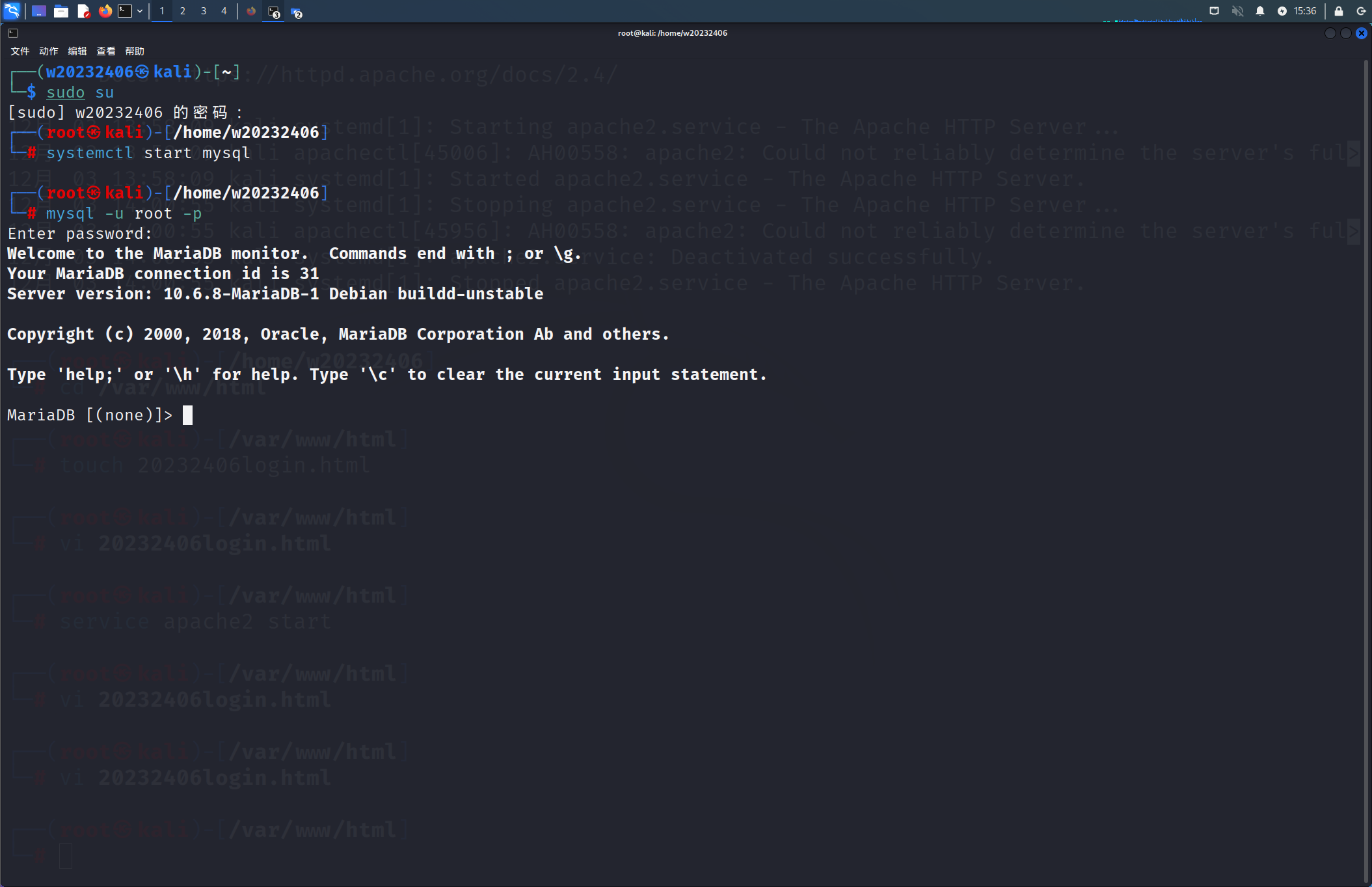Click the 15:36 clock

pos(1304,11)
